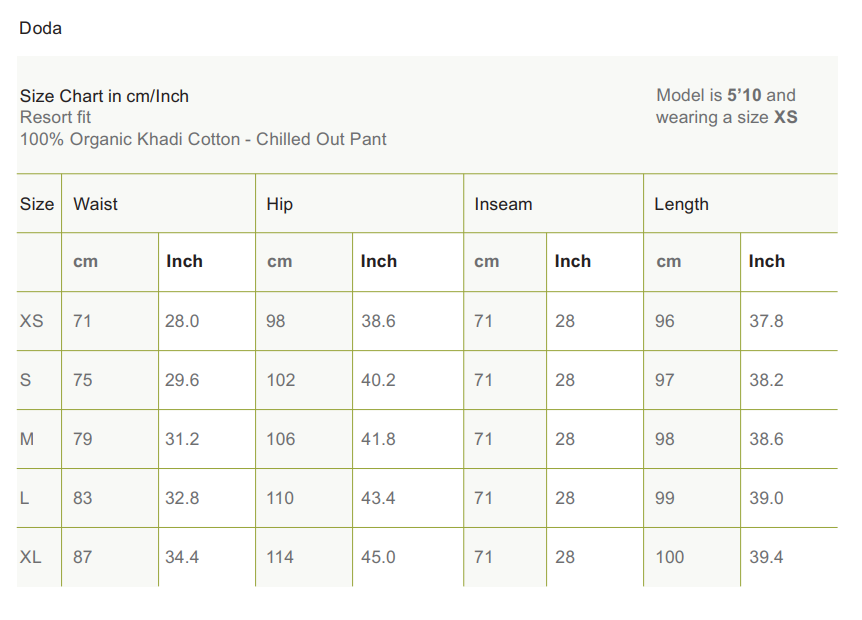The width and height of the screenshot is (862, 620).
Task: Click the Doda title text
Action: click(x=40, y=28)
